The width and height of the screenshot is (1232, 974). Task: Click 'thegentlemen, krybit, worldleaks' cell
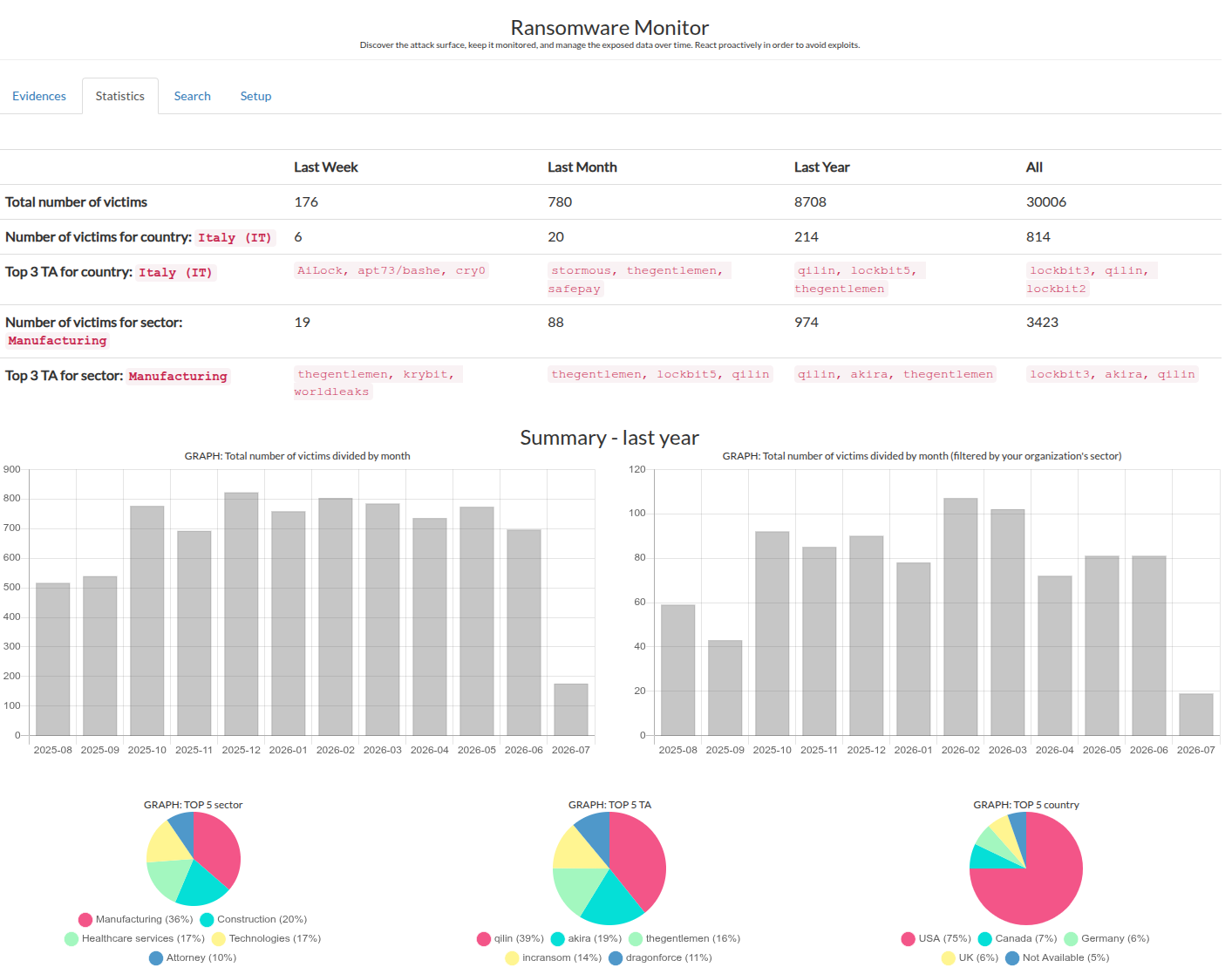point(378,384)
